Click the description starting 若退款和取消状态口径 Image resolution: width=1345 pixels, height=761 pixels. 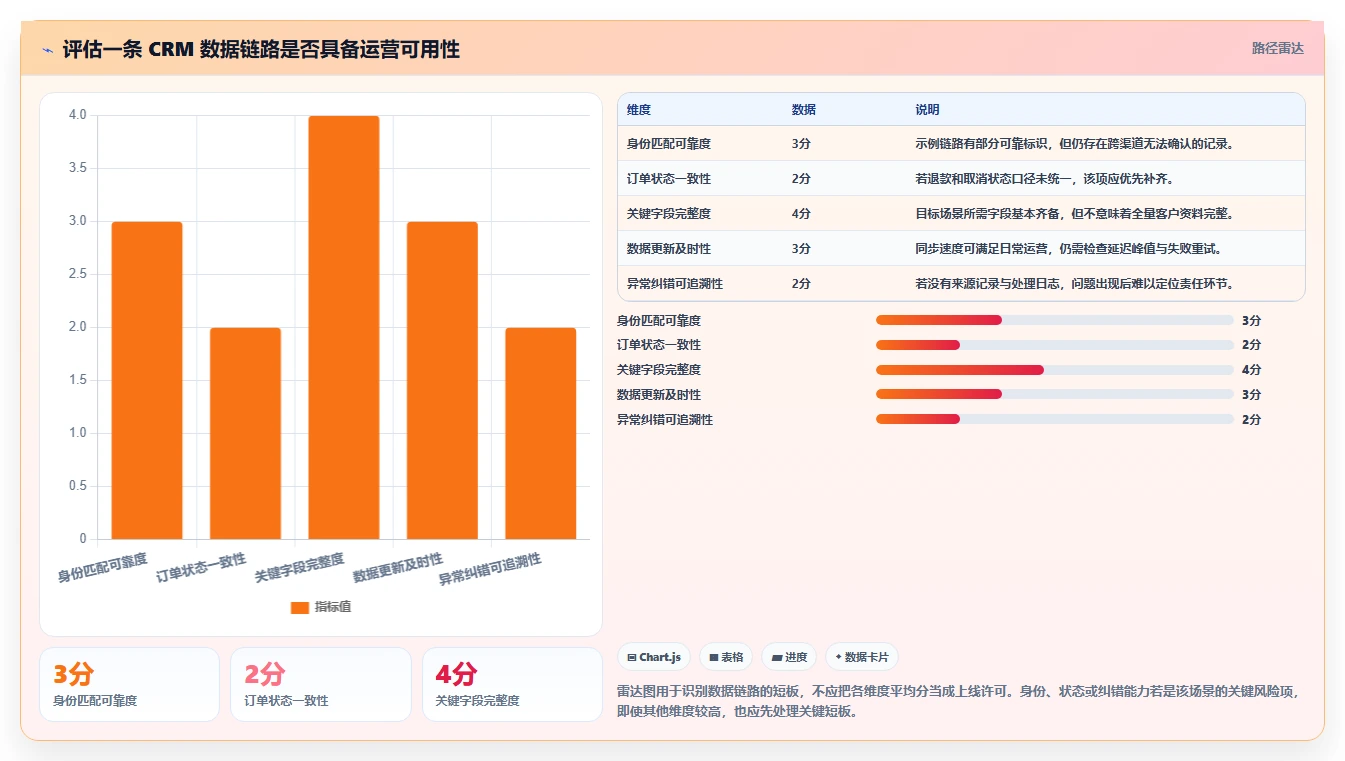(x=1046, y=179)
